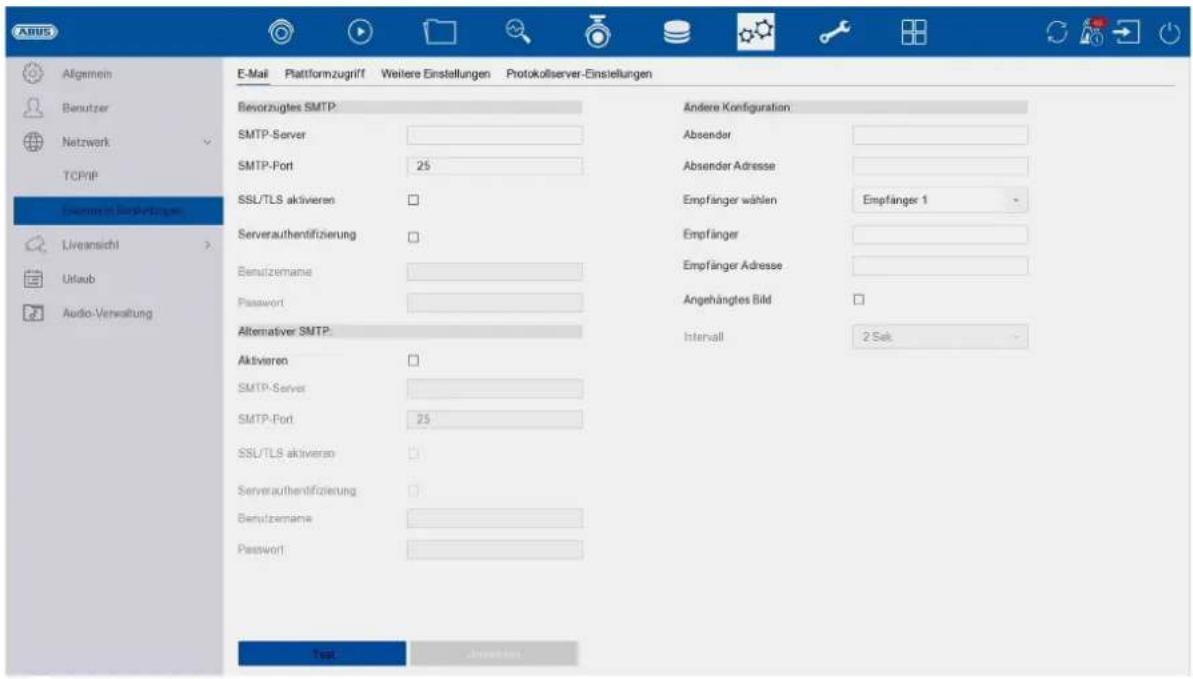Open the camera management dome icon
Screen dimensions: 1193x679
[x=598, y=32]
